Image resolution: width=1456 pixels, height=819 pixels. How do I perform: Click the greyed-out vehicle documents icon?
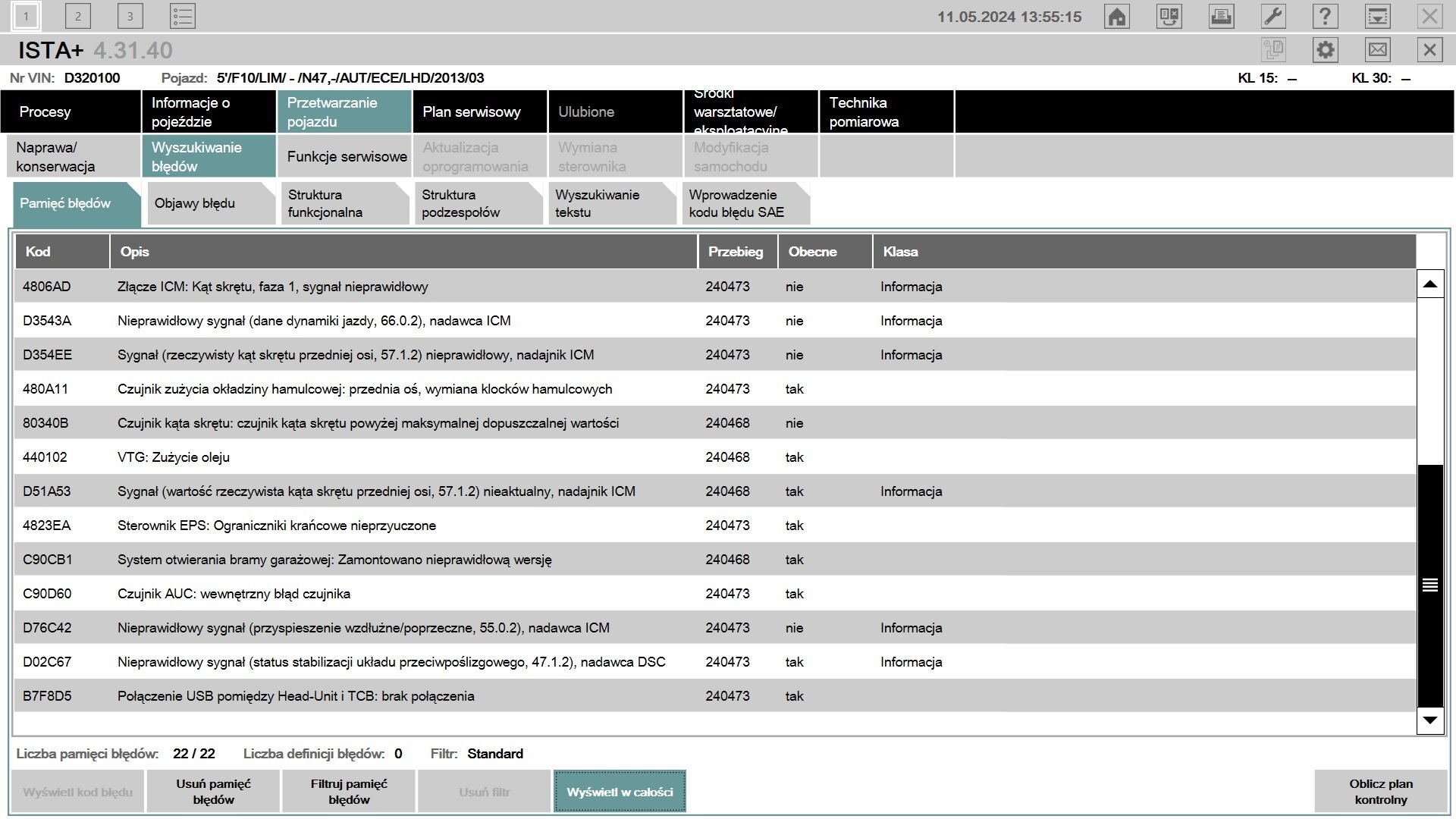tap(1273, 50)
